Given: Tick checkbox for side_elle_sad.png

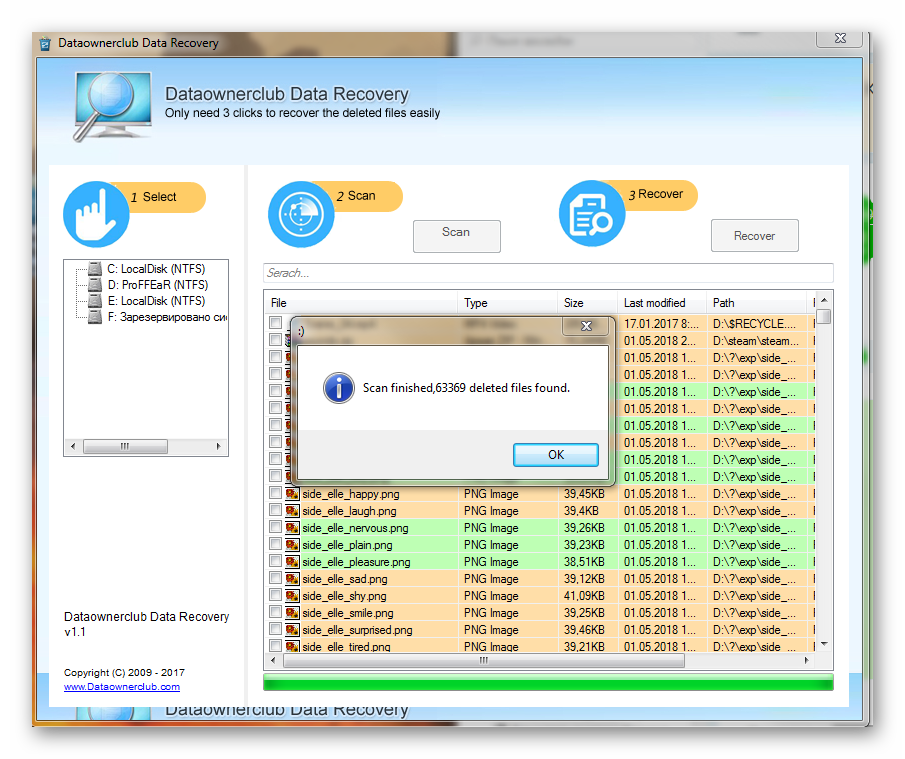Looking at the screenshot, I should tap(275, 578).
